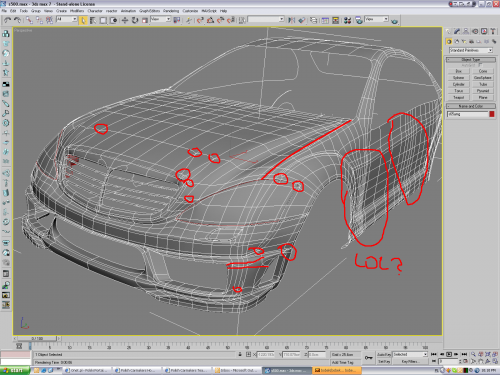Toggle the Set Key button
The width and height of the screenshot is (500, 375).
point(384,361)
